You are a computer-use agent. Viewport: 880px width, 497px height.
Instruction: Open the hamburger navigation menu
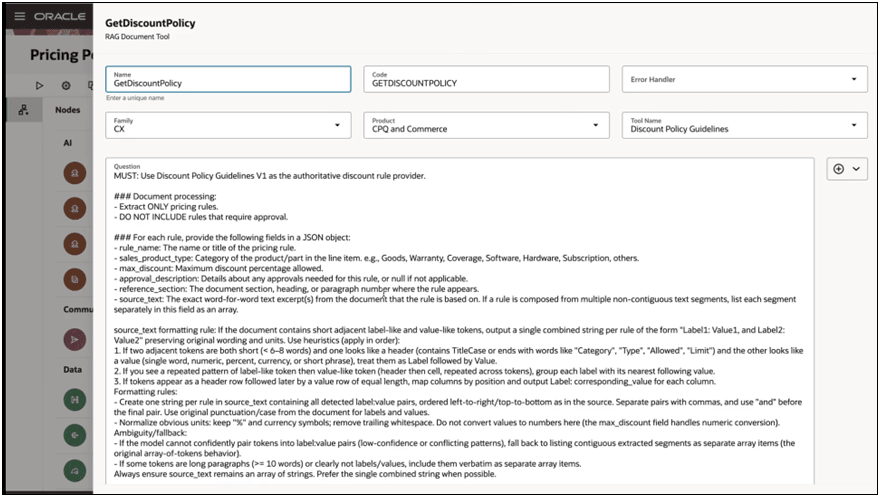pos(20,16)
